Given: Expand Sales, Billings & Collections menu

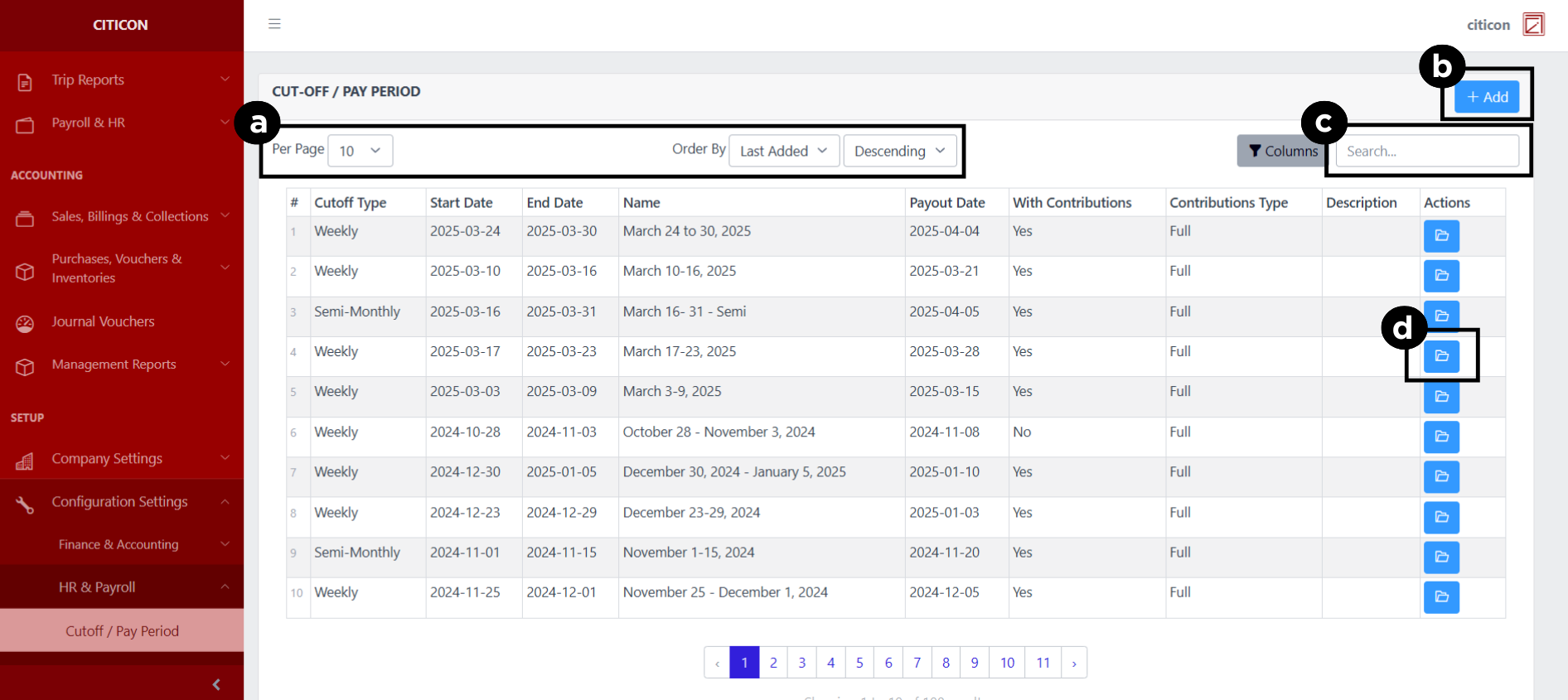Looking at the screenshot, I should pyautogui.click(x=122, y=216).
